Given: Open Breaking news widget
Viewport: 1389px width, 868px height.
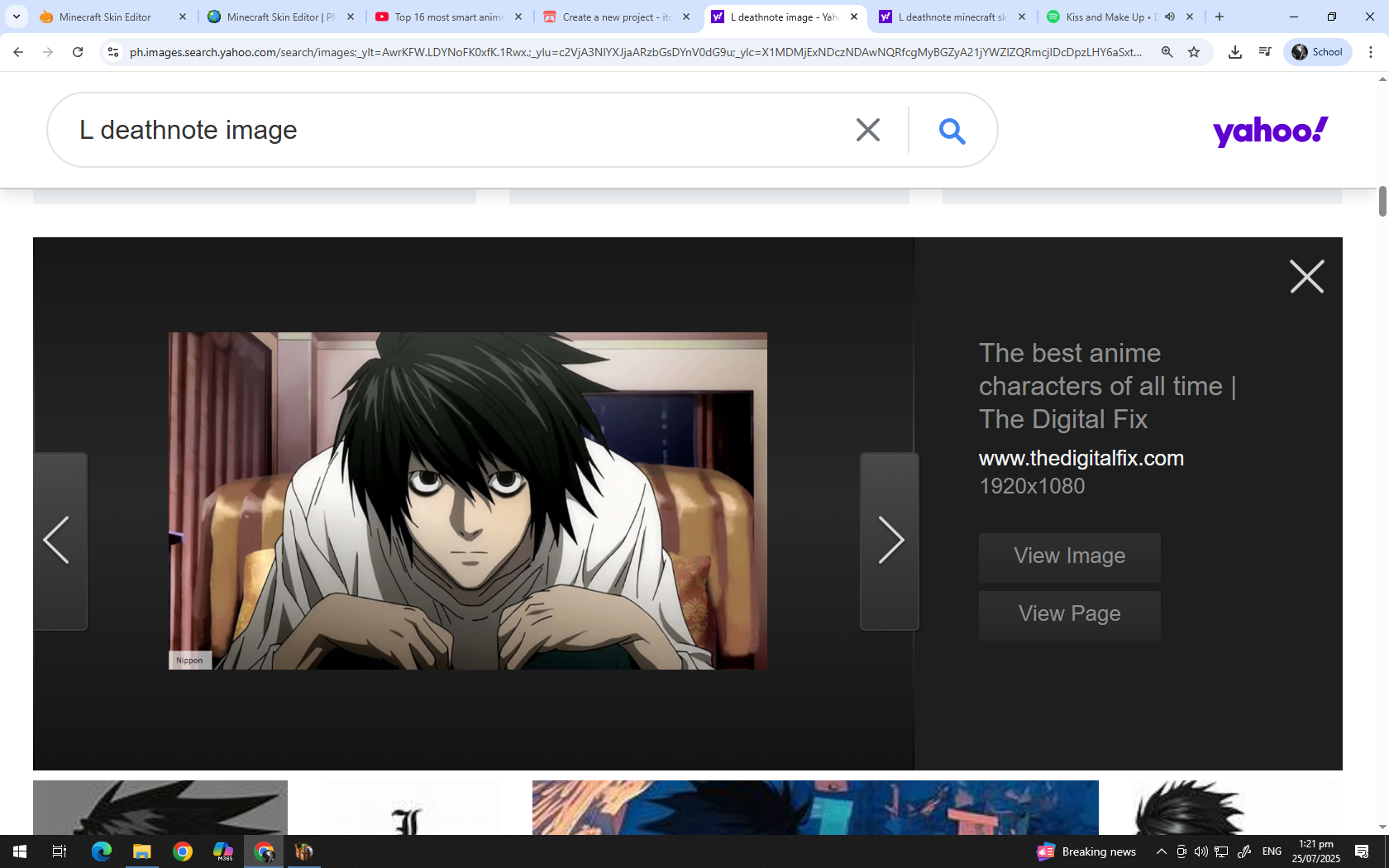Looking at the screenshot, I should pyautogui.click(x=1086, y=851).
